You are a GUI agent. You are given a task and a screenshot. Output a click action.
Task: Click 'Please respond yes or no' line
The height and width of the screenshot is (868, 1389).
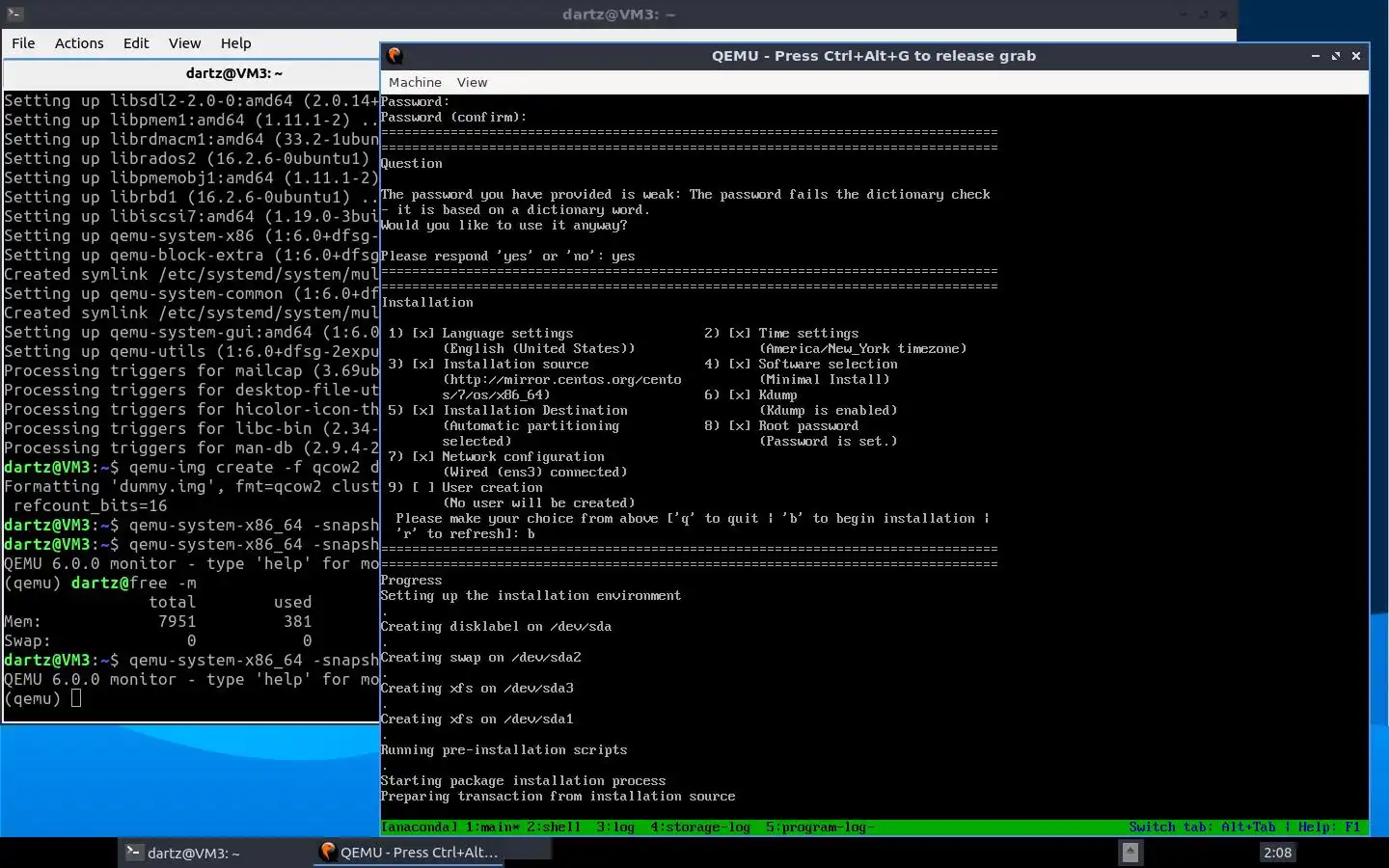[x=507, y=257]
